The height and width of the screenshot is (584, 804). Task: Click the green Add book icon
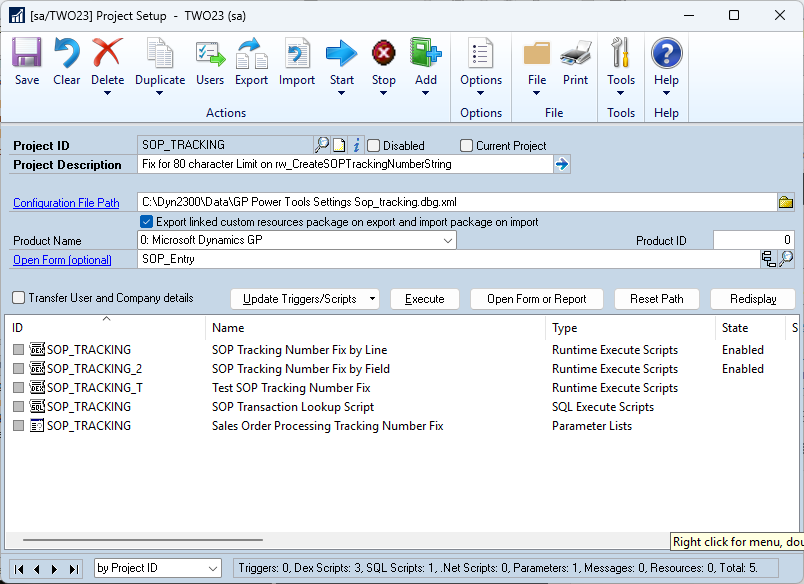pyautogui.click(x=426, y=52)
